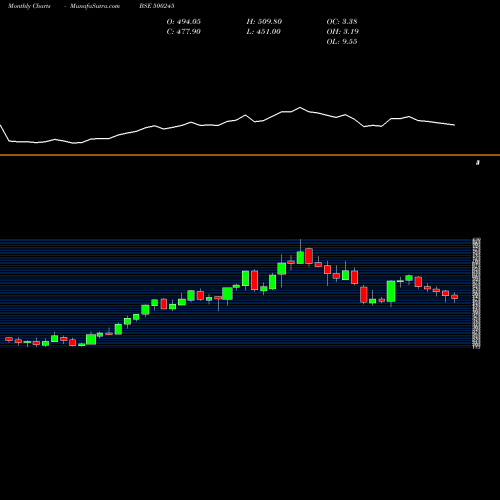Screen dimensions: 500x500
Task: Click the Monthly Charts title text
Action: [x=29, y=6]
